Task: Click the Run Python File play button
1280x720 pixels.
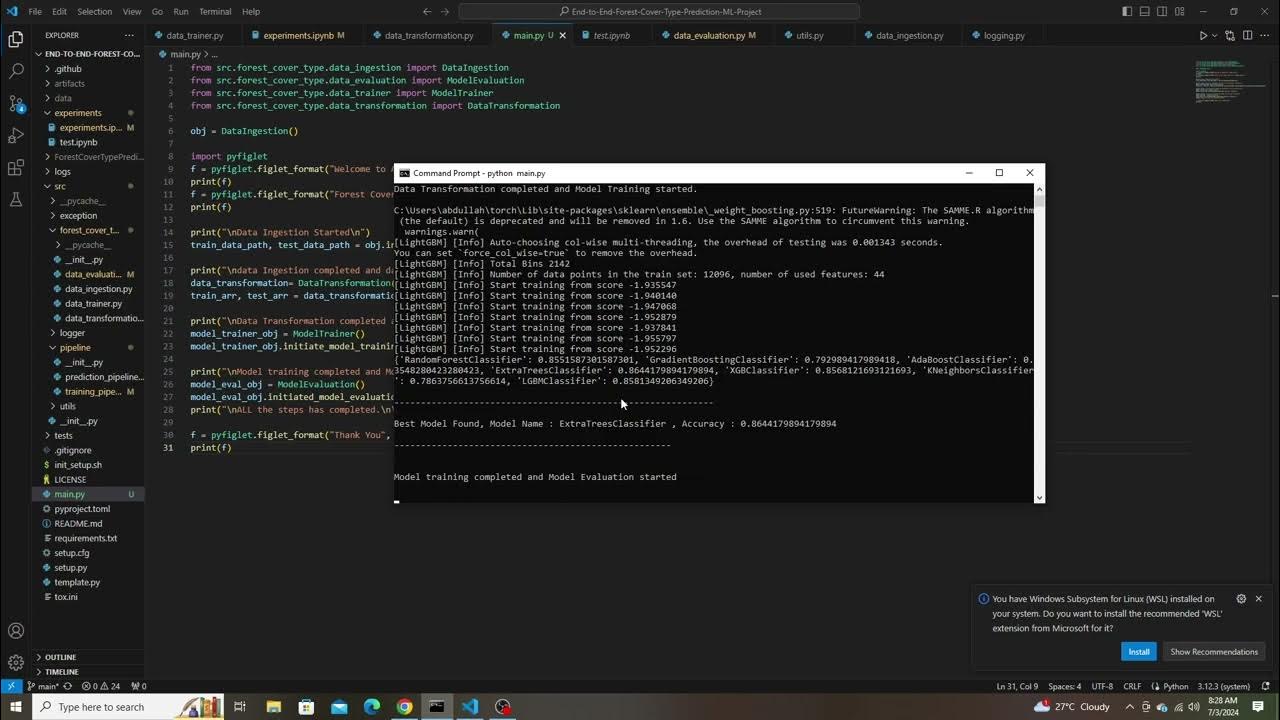Action: point(1203,35)
